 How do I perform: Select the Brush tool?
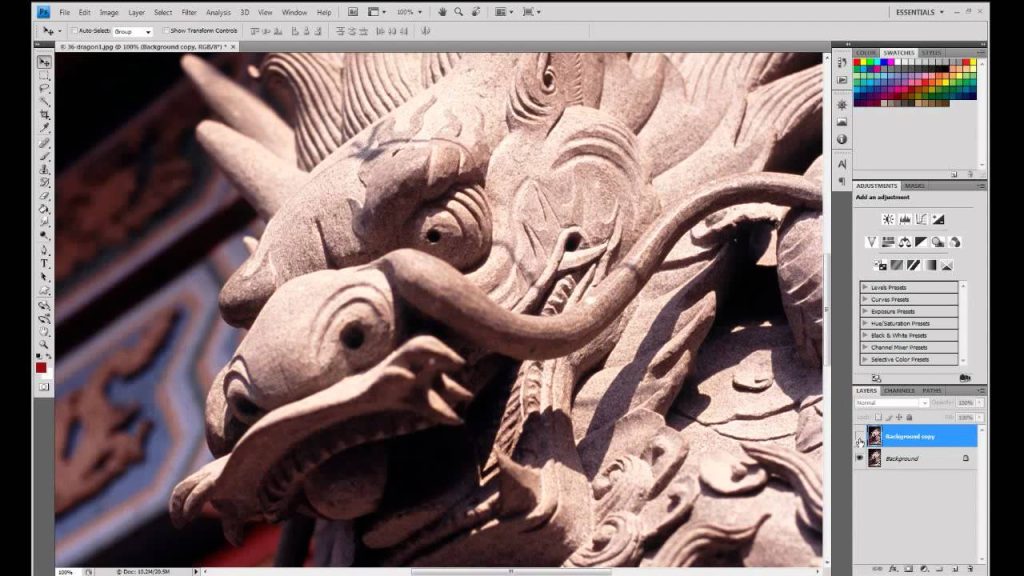coord(44,156)
